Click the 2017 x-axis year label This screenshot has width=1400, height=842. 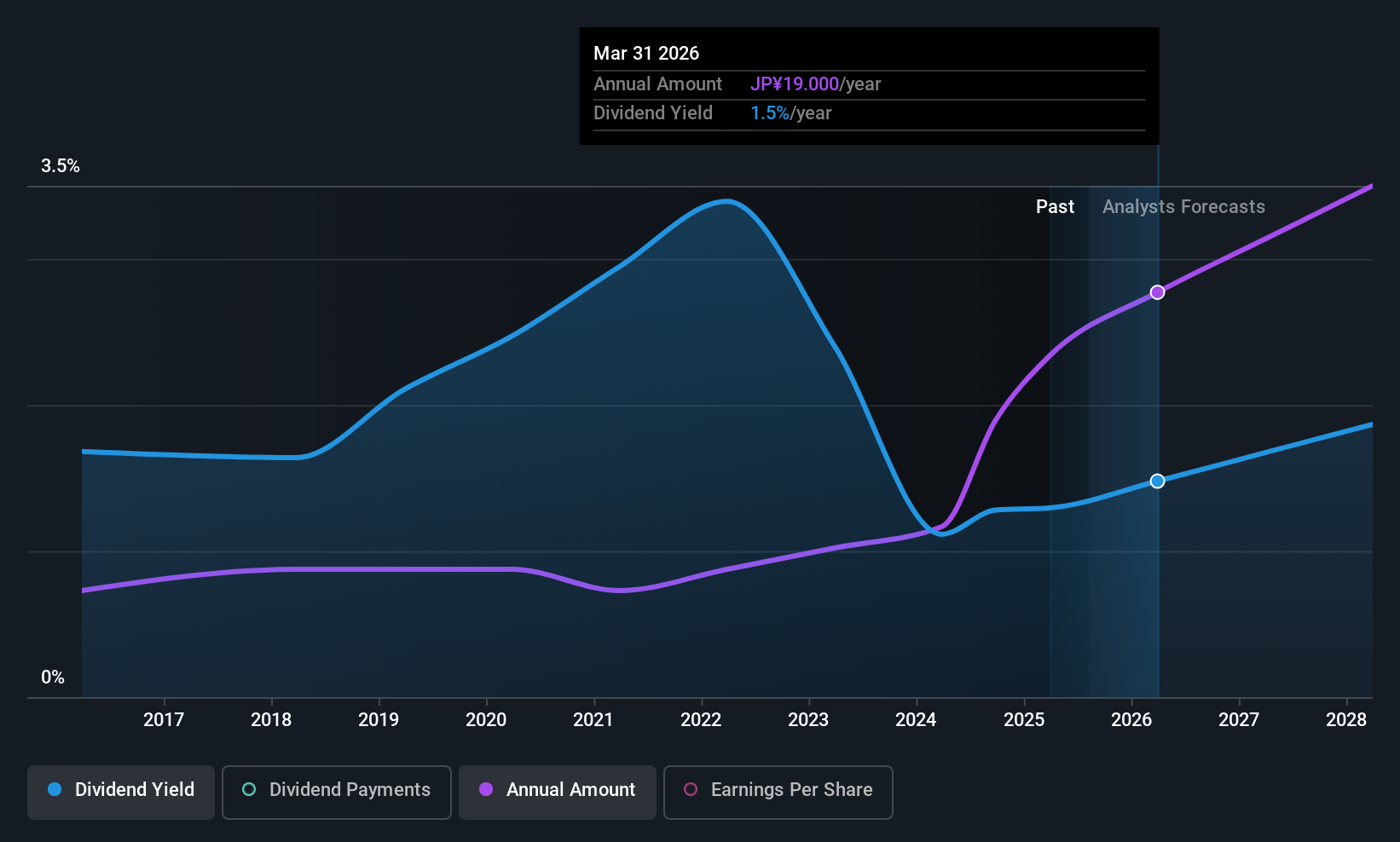click(164, 720)
